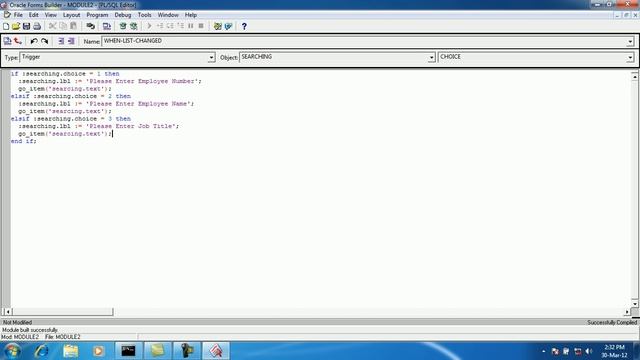Click the 'Module built successfully' message
The image size is (640, 360).
pos(30,330)
